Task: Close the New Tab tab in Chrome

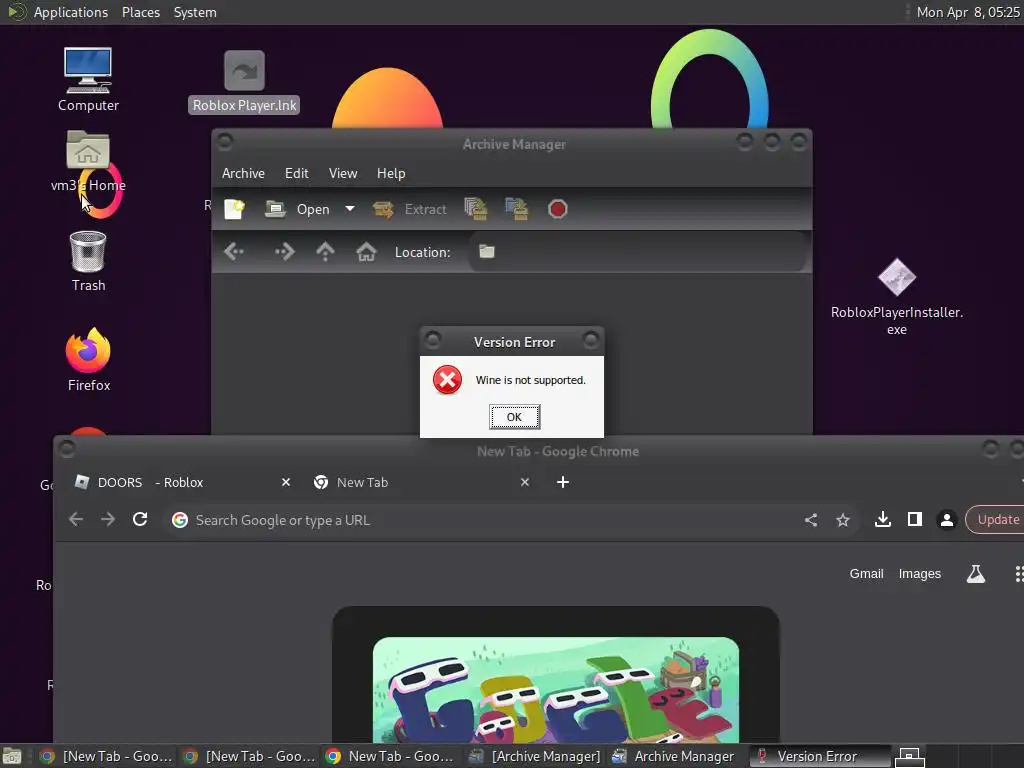Action: click(524, 482)
